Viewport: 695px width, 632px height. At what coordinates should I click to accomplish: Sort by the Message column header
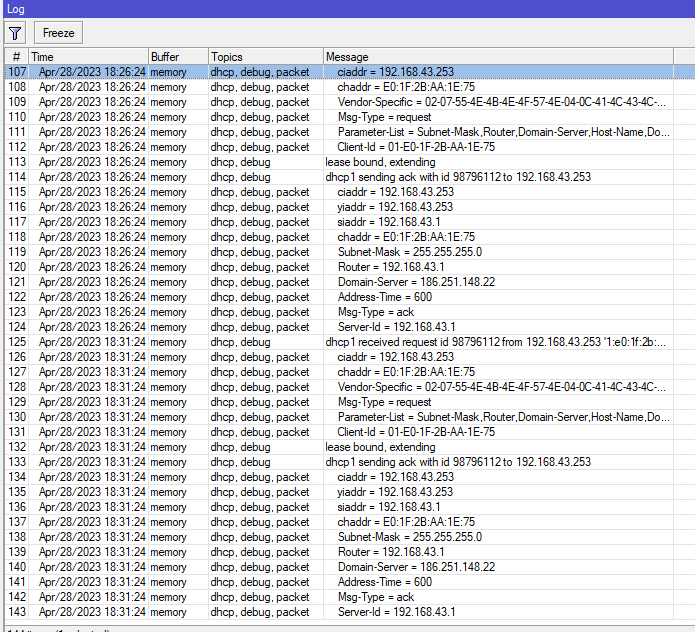498,57
